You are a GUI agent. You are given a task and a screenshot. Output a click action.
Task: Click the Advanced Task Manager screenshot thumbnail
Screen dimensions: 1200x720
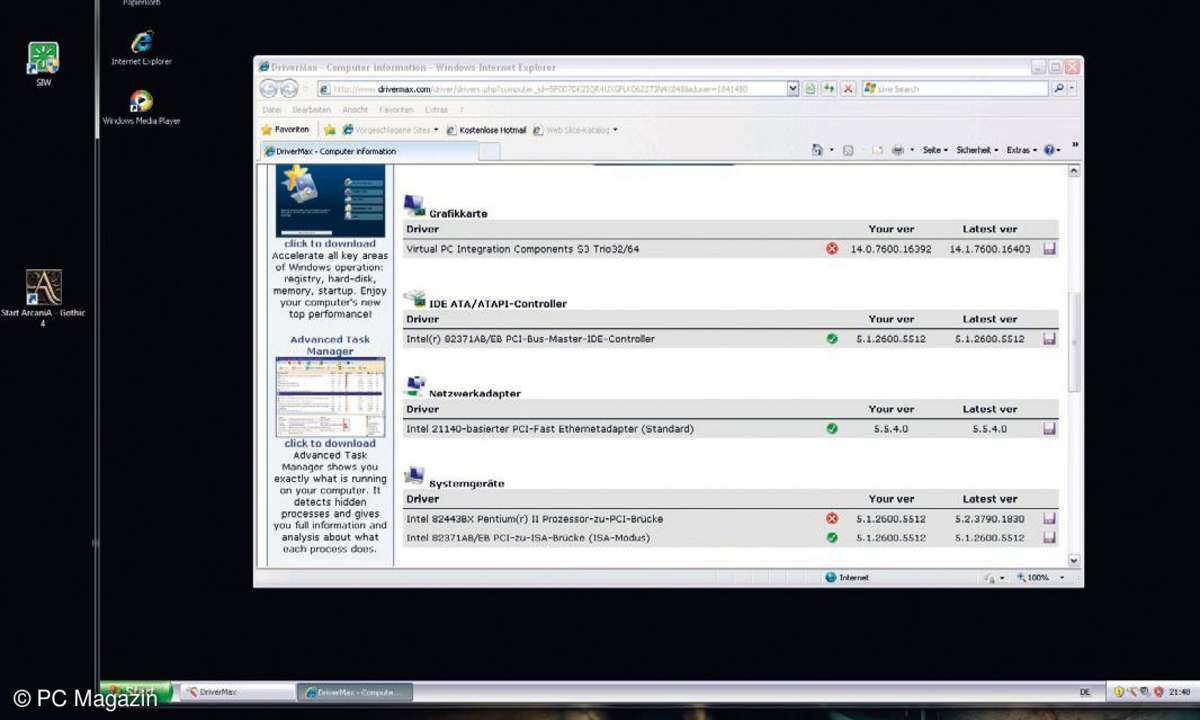pos(330,397)
